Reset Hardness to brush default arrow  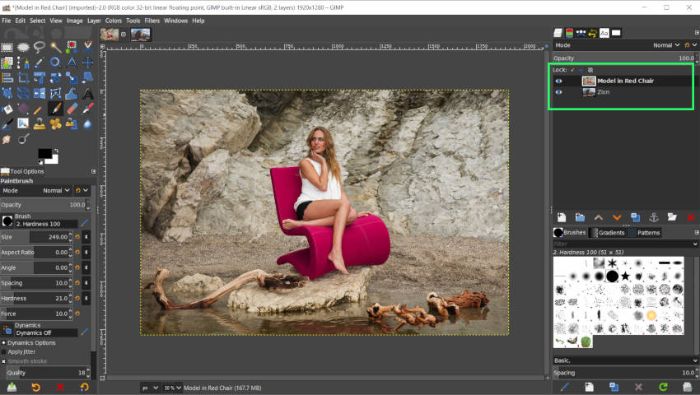78,298
